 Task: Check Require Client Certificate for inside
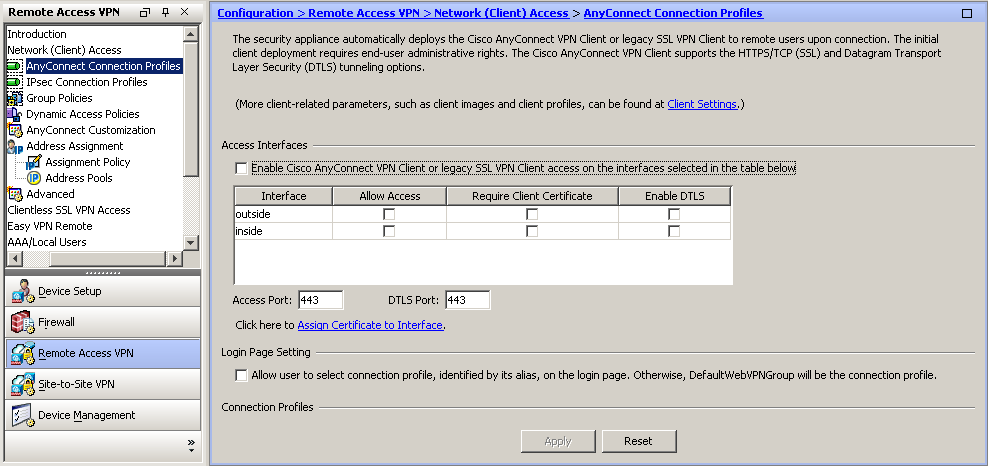pyautogui.click(x=532, y=231)
